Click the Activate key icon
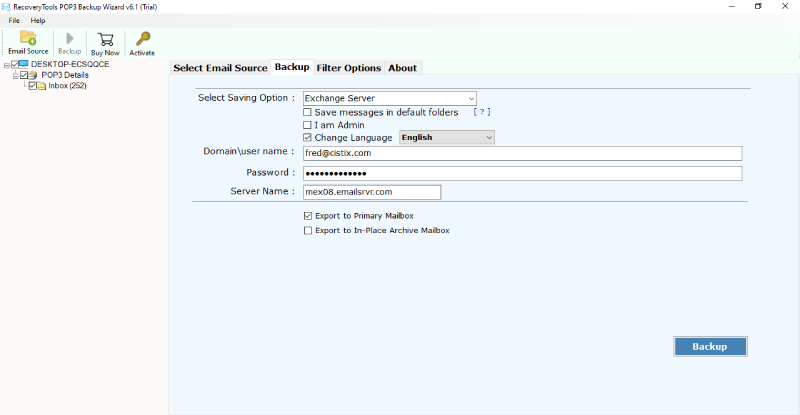Viewport: 800px width, 415px height. click(142, 38)
